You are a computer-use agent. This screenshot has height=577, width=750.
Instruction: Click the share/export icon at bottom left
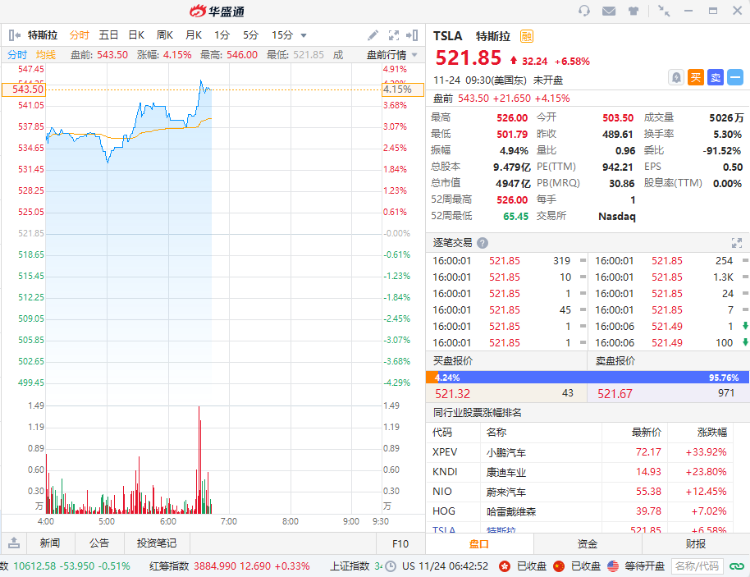point(14,543)
